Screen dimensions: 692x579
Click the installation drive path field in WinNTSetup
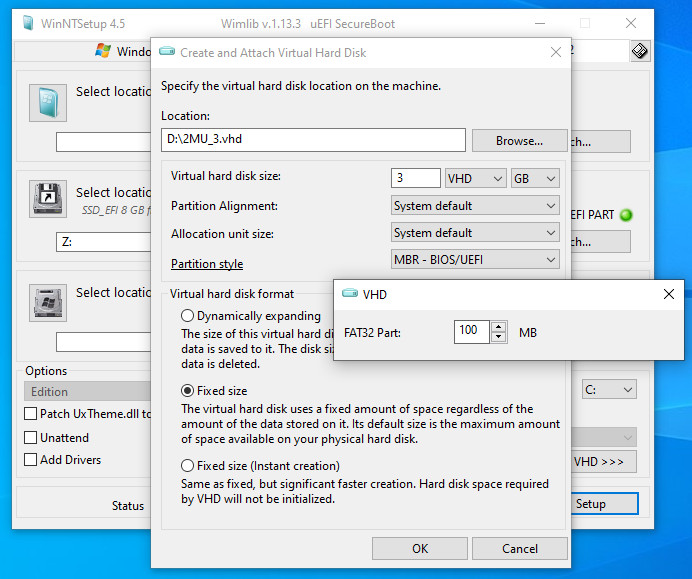coord(104,342)
